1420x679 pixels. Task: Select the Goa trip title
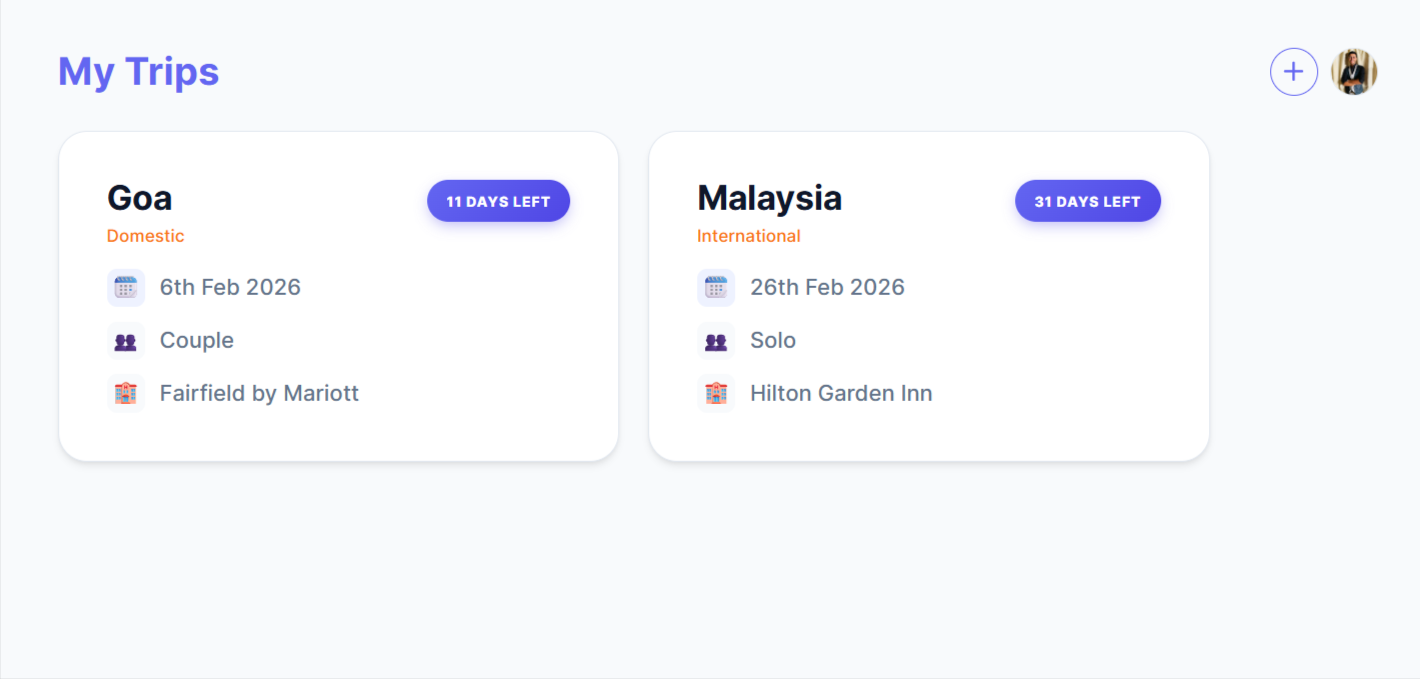pos(139,197)
